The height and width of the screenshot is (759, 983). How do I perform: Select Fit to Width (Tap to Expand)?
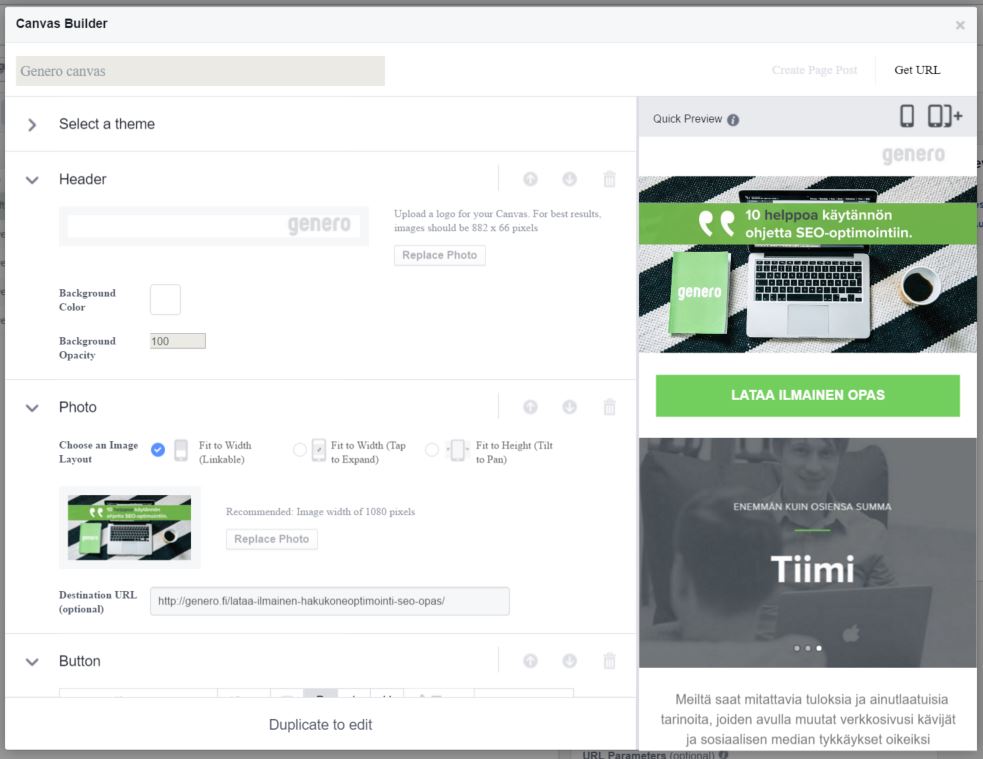pos(299,450)
